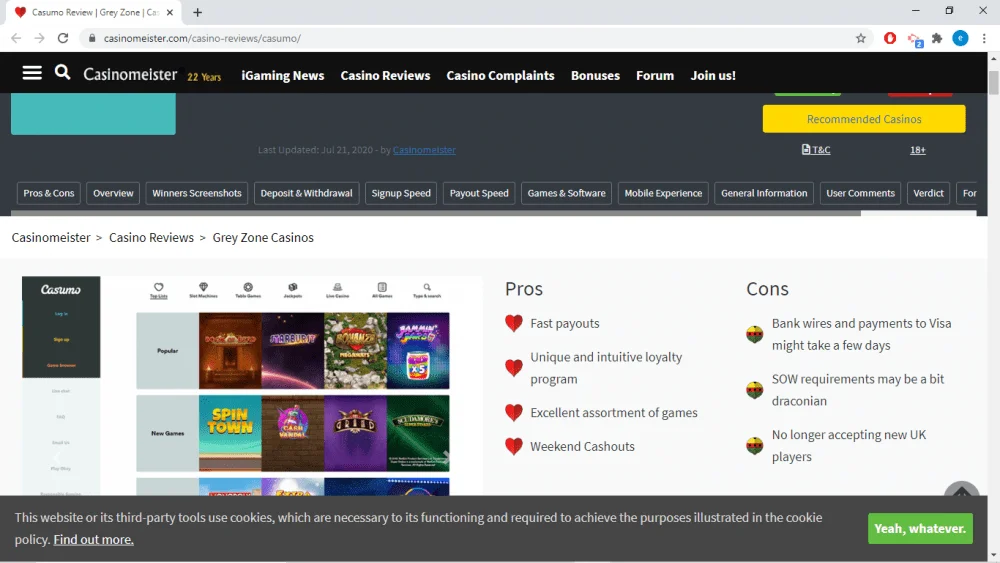Open Casino Reviews menu
Screen dimensions: 1000x563
tap(385, 75)
